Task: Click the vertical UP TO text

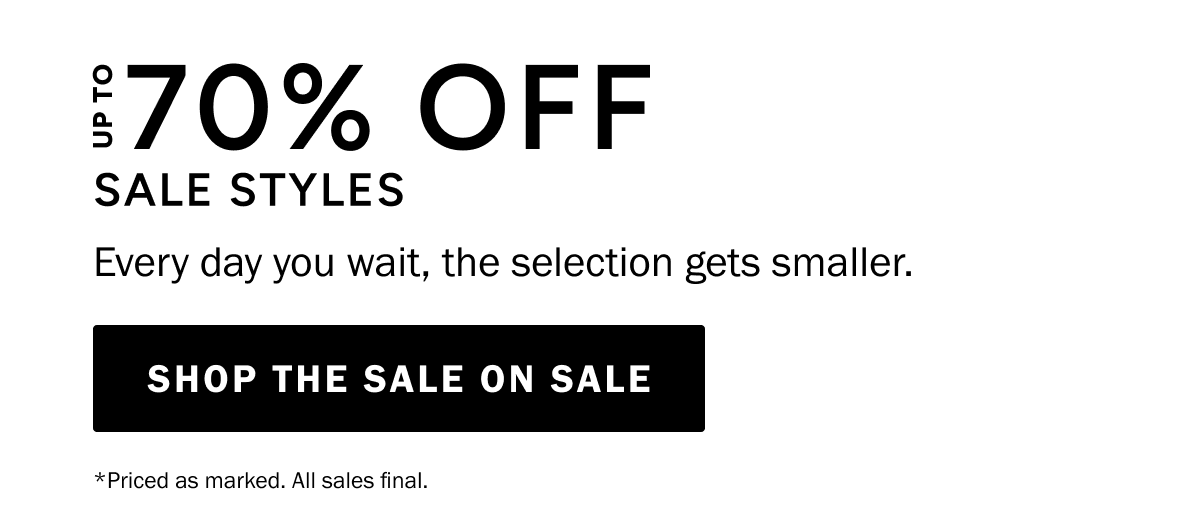Action: click(x=105, y=107)
